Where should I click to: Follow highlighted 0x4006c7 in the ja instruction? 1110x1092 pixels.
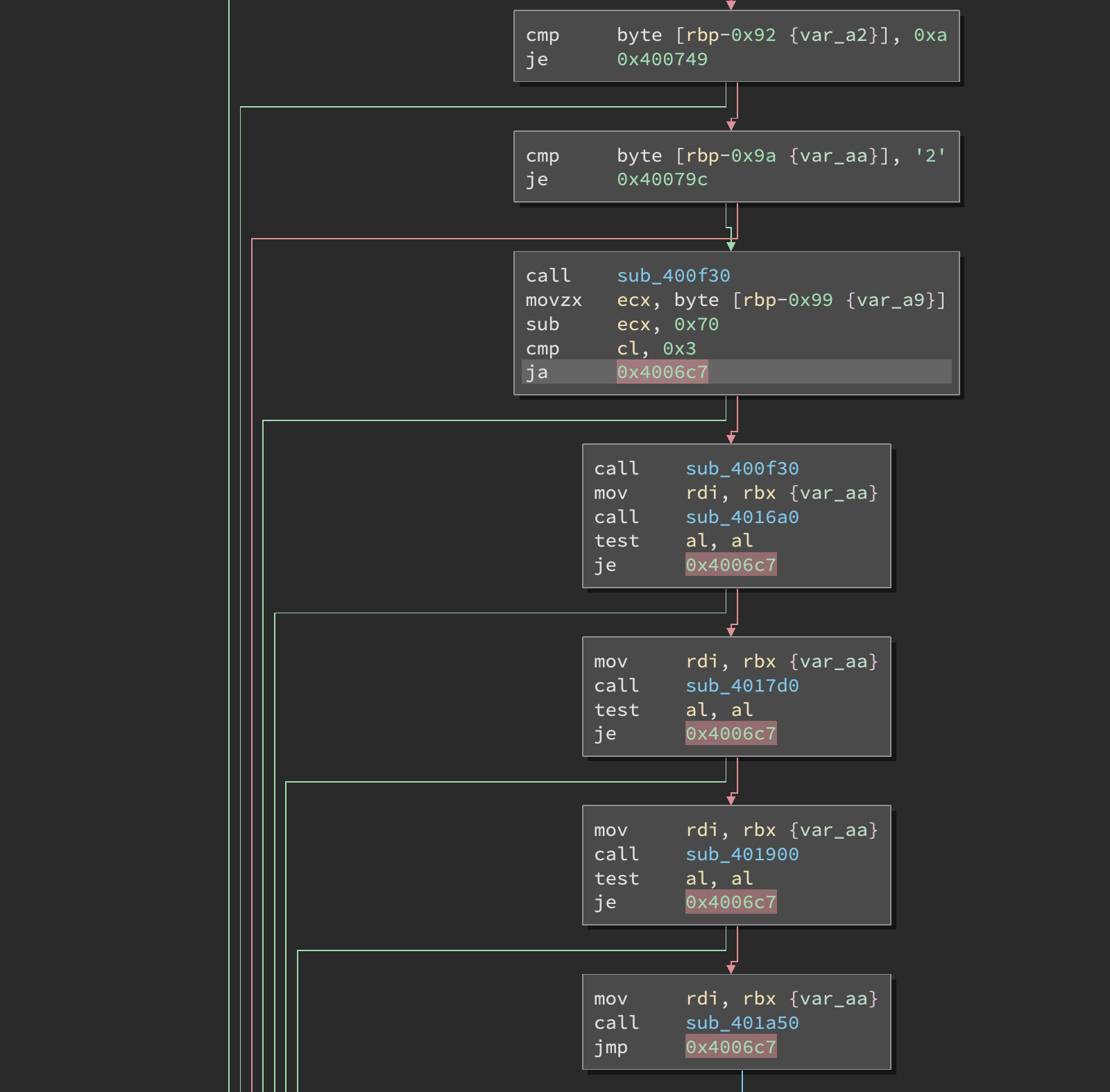pos(662,373)
